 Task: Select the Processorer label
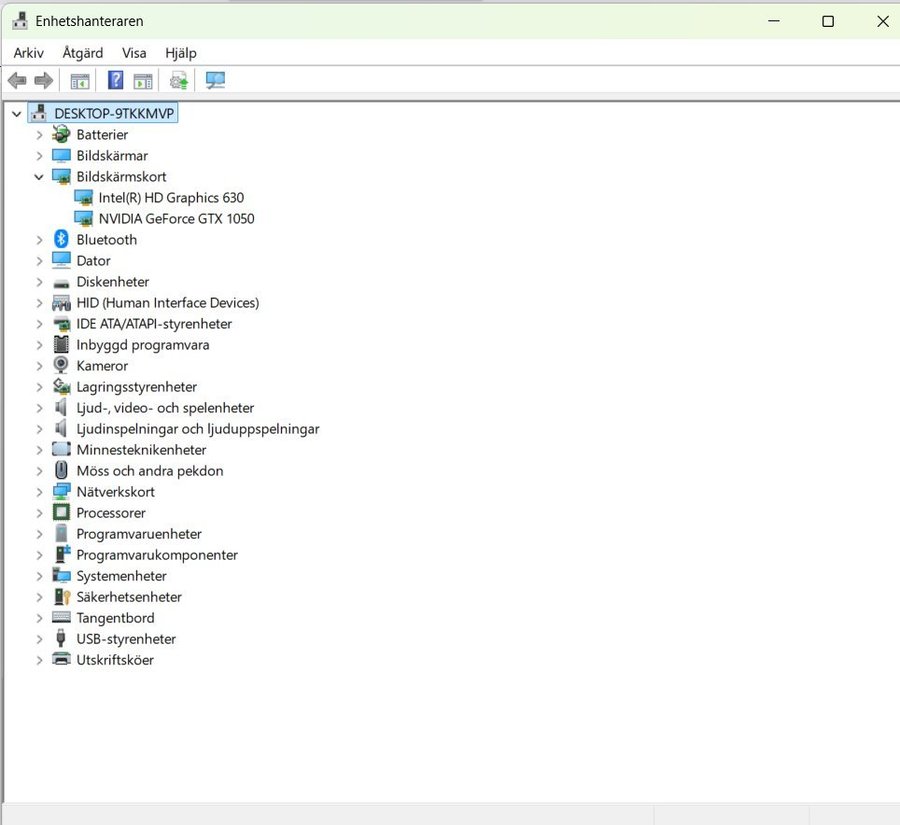pos(111,513)
